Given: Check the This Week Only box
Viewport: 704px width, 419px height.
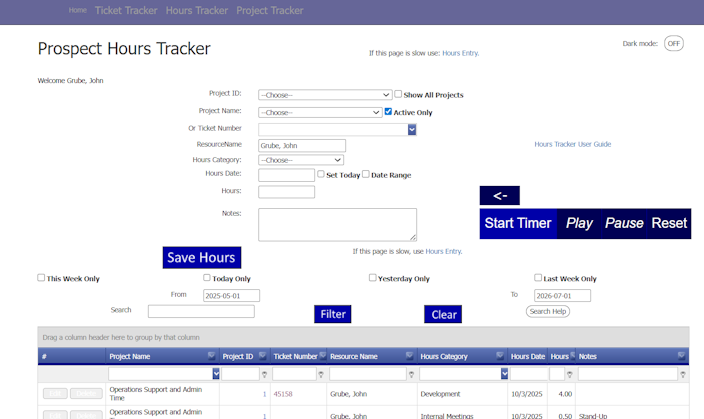Looking at the screenshot, I should pos(41,278).
